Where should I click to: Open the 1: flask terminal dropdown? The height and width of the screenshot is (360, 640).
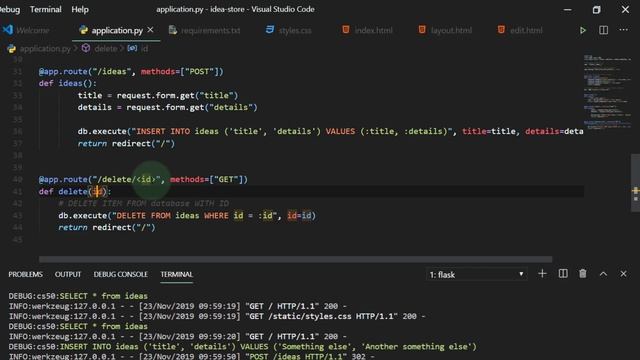[x=476, y=275]
